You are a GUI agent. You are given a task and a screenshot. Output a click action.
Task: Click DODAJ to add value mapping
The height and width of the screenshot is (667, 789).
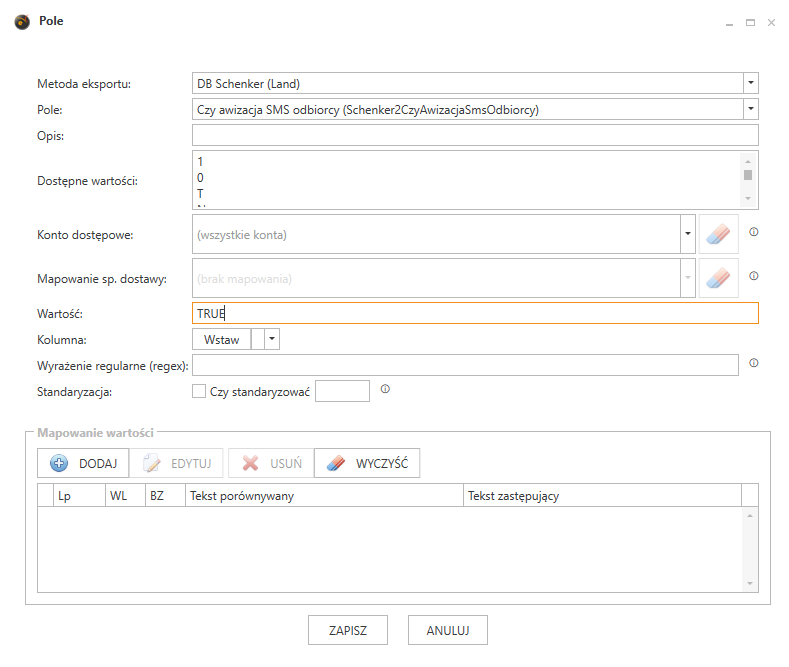(83, 463)
